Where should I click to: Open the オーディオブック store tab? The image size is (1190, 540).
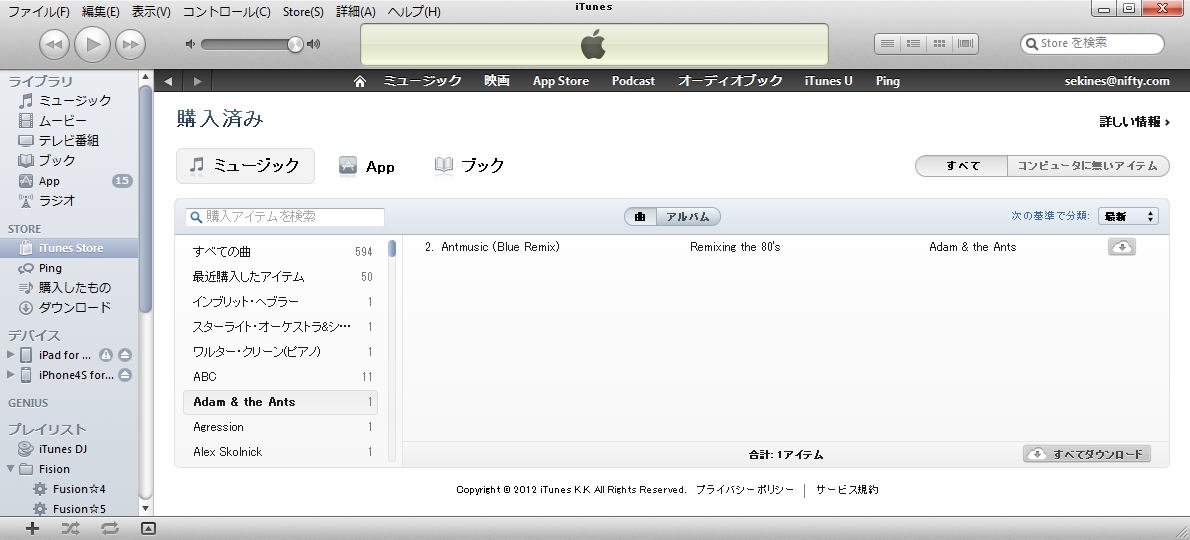[x=730, y=81]
